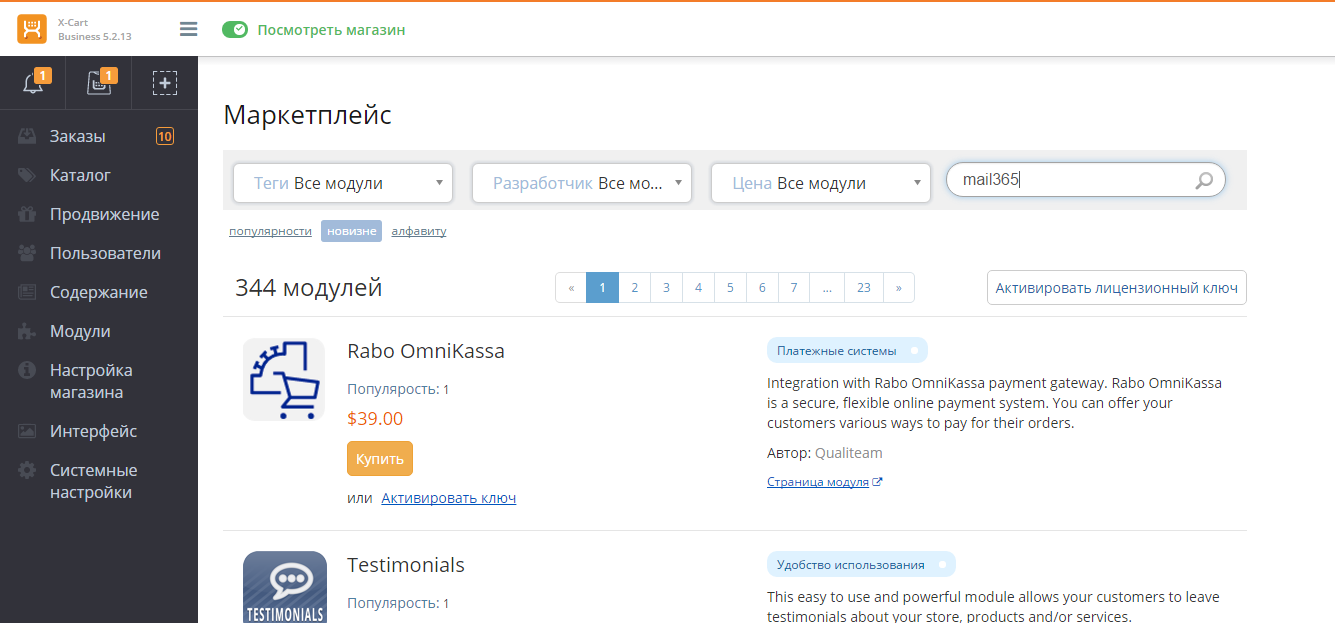The image size is (1335, 623).
Task: Open the notifications bell icon
Action: [33, 83]
